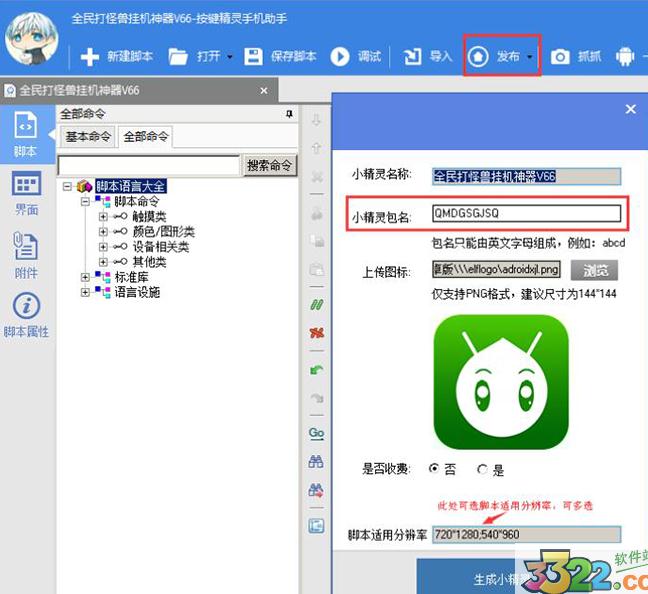Switch to the 基本命令 tab
This screenshot has height=594, width=648.
[88, 136]
